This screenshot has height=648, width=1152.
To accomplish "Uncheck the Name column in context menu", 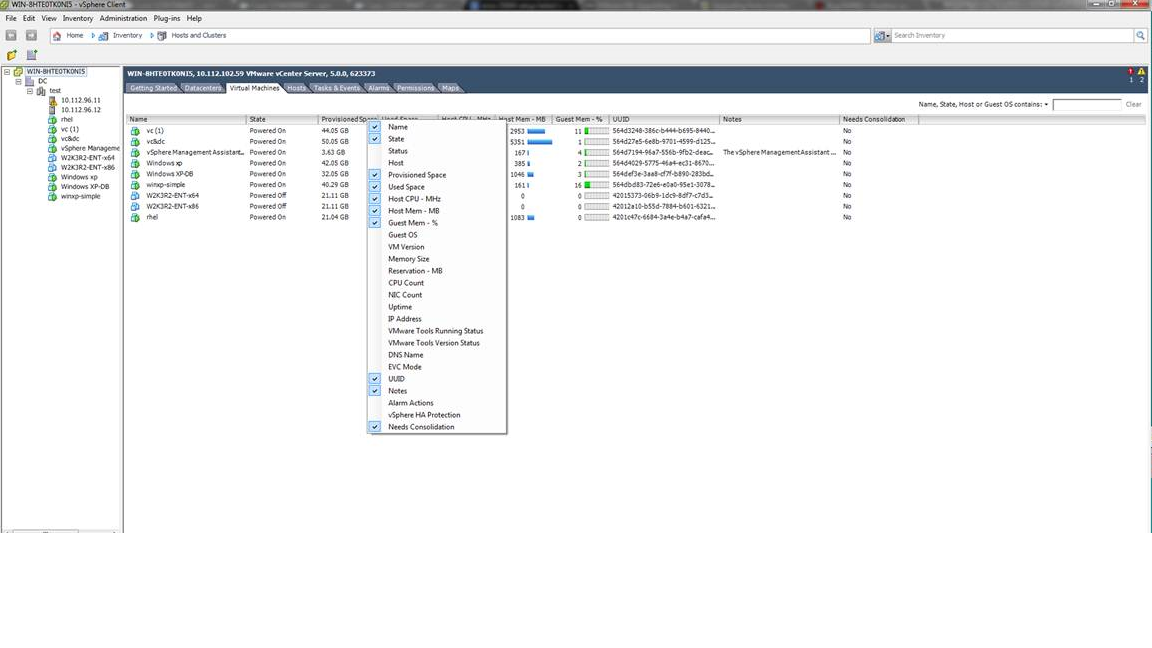I will [x=375, y=127].
